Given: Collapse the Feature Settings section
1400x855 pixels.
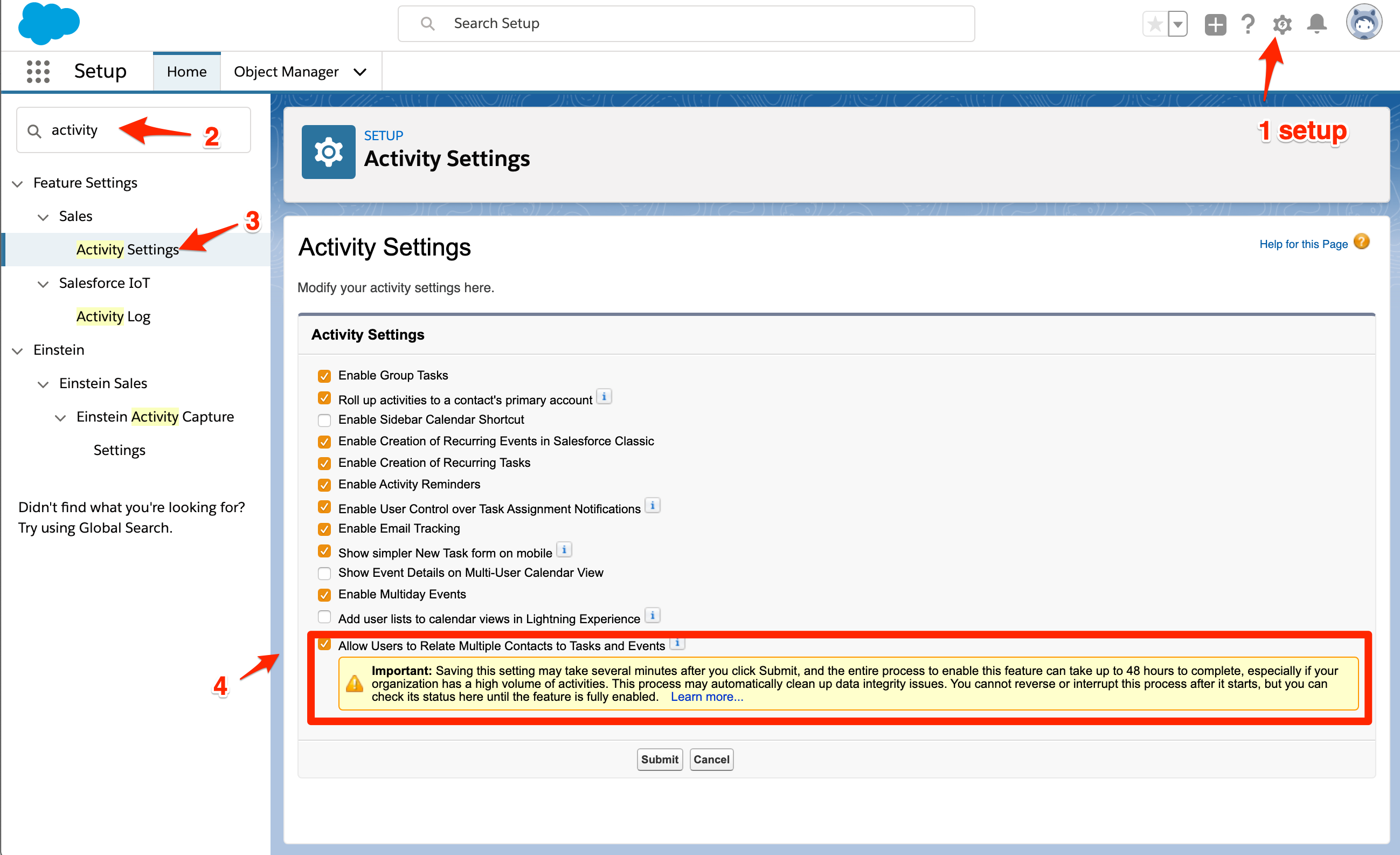Looking at the screenshot, I should pyautogui.click(x=18, y=184).
